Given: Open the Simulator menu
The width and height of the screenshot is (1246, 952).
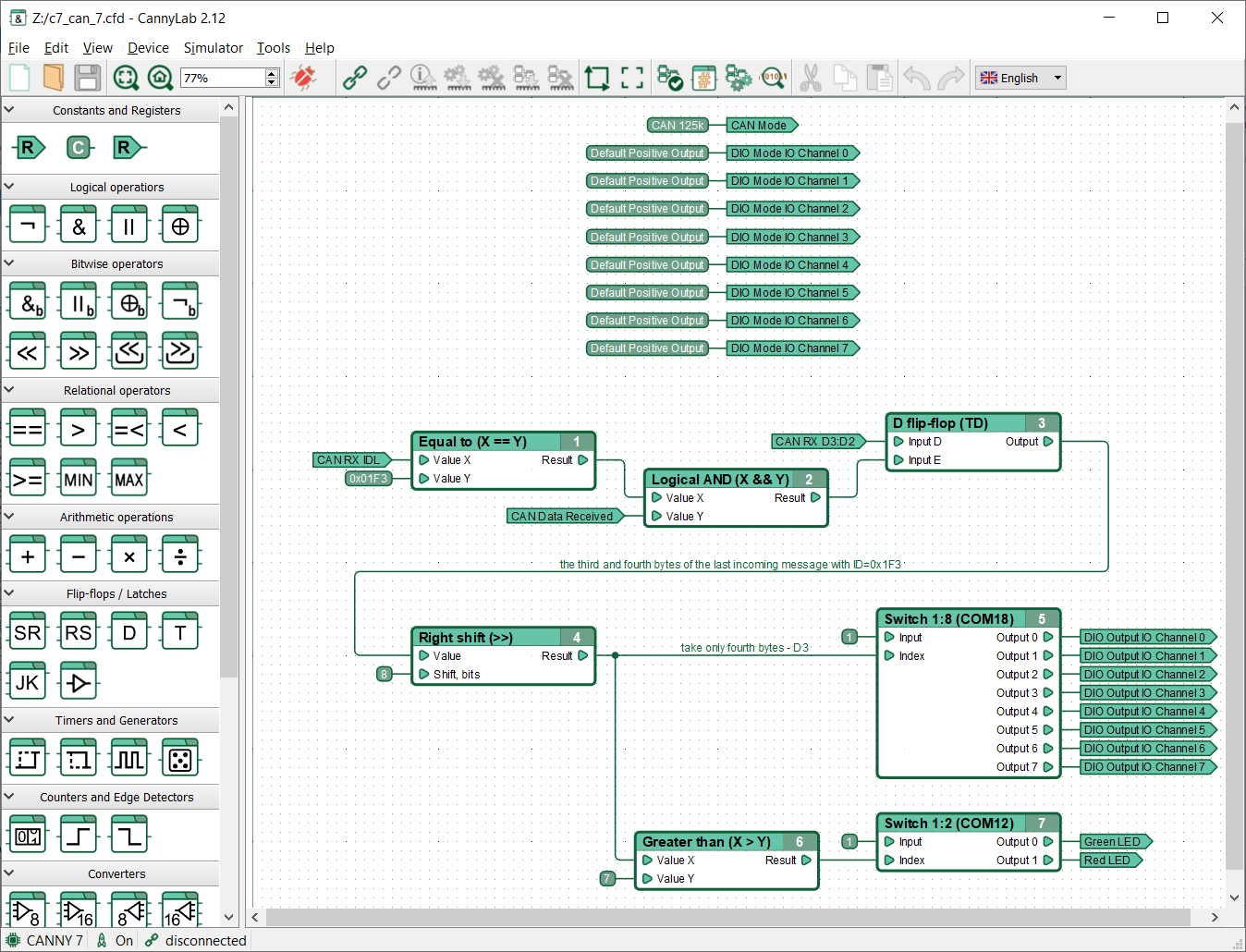Looking at the screenshot, I should [x=214, y=48].
